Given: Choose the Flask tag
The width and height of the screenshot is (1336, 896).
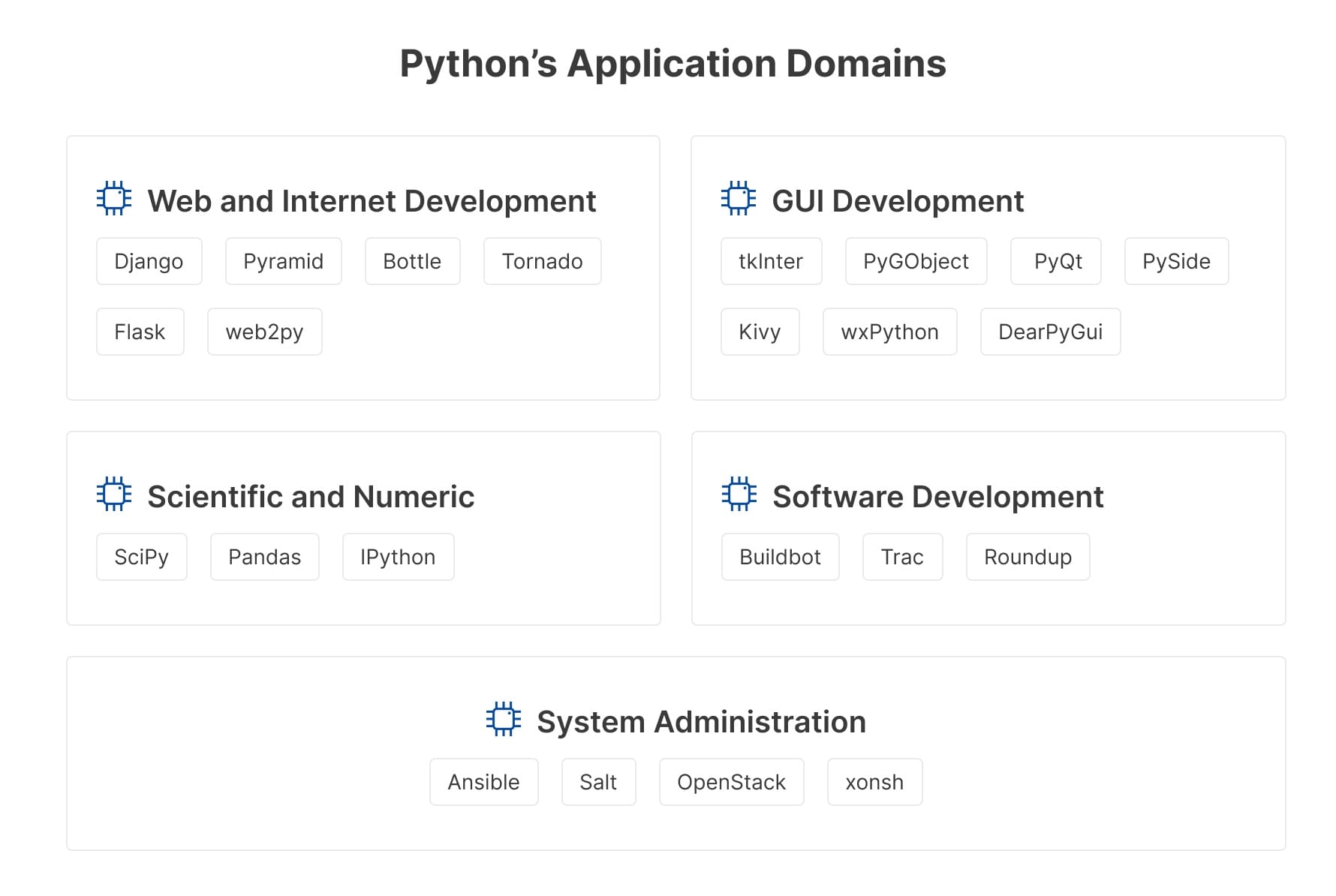Looking at the screenshot, I should (140, 332).
